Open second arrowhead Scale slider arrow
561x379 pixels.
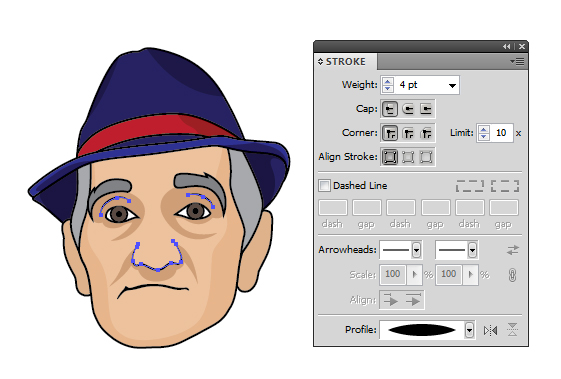(x=470, y=274)
